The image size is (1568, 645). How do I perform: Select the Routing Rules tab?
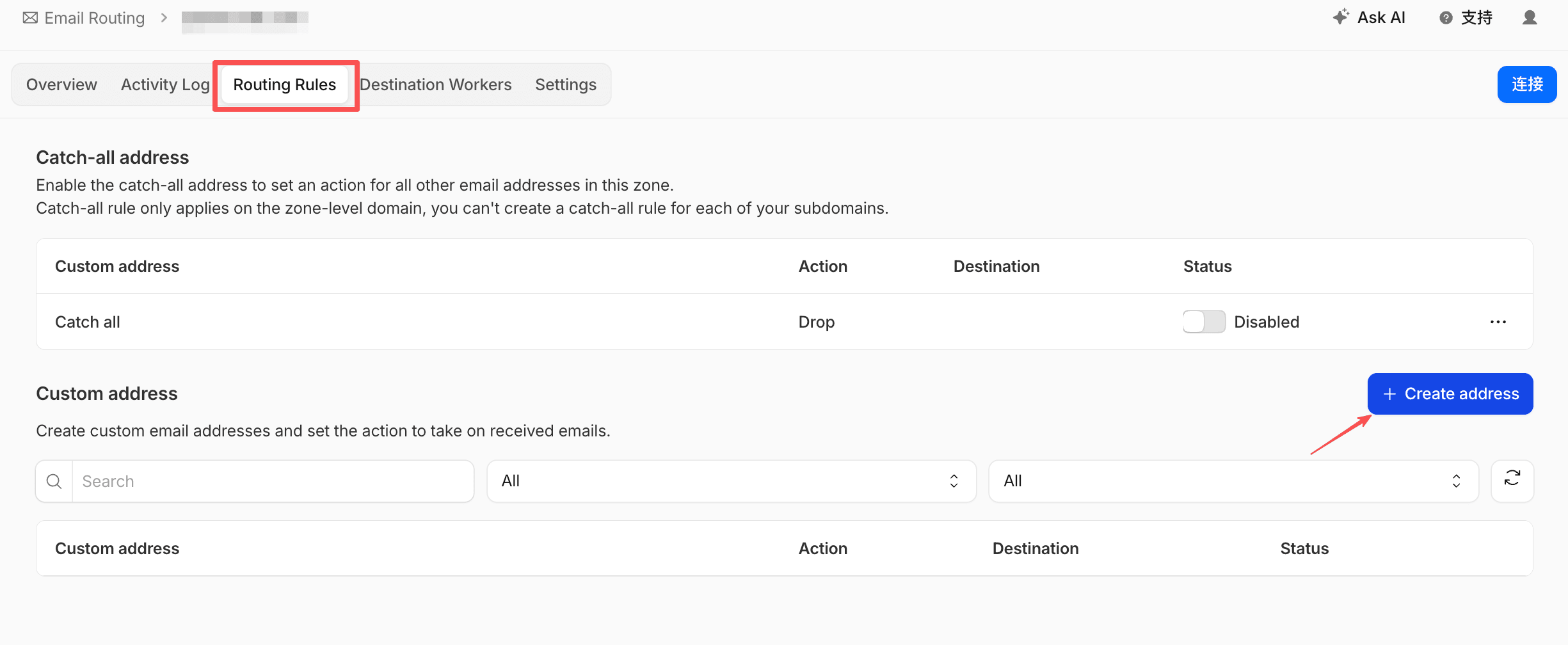(x=285, y=84)
